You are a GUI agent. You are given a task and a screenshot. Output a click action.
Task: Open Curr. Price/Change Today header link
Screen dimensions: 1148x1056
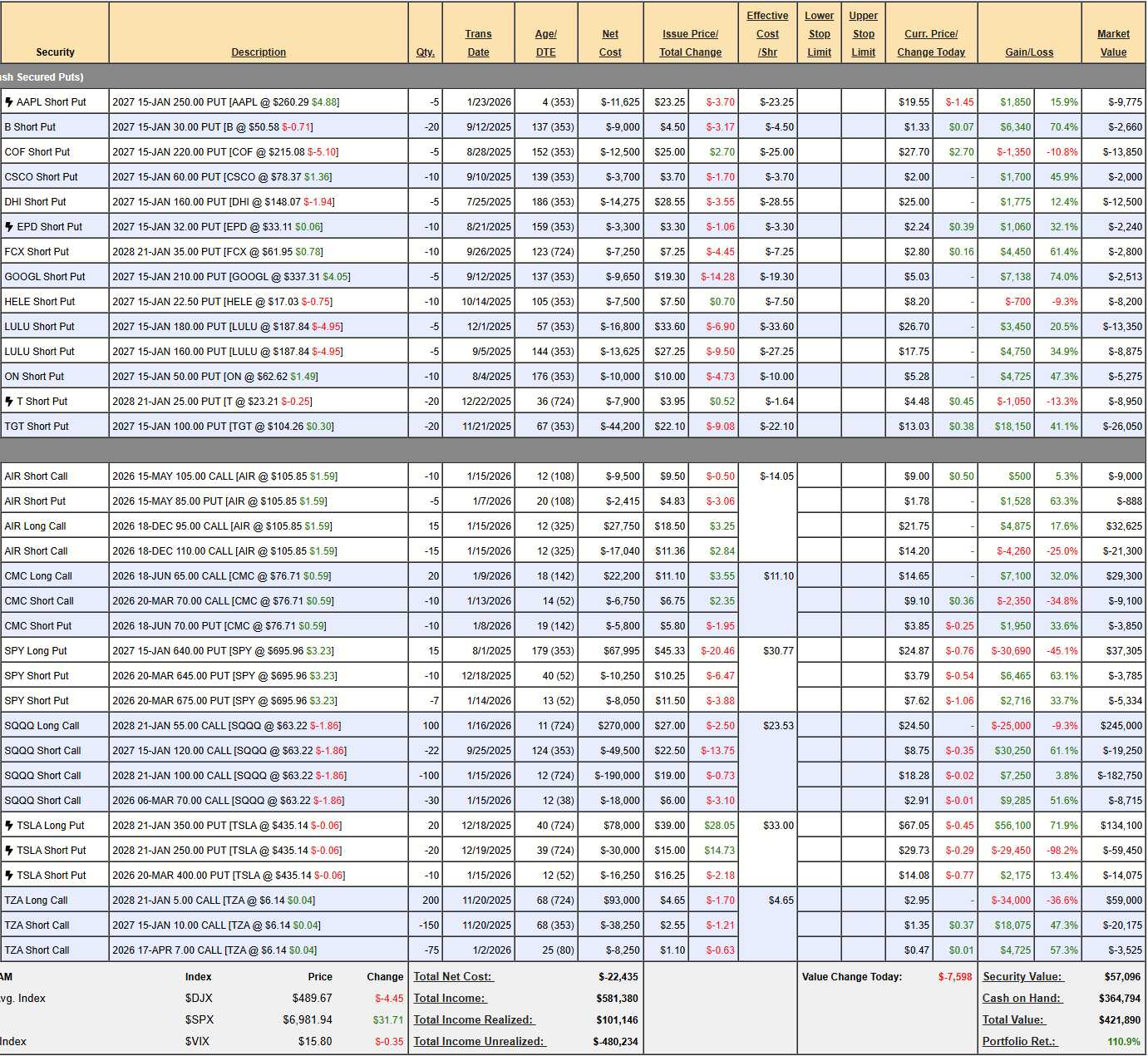coord(931,43)
